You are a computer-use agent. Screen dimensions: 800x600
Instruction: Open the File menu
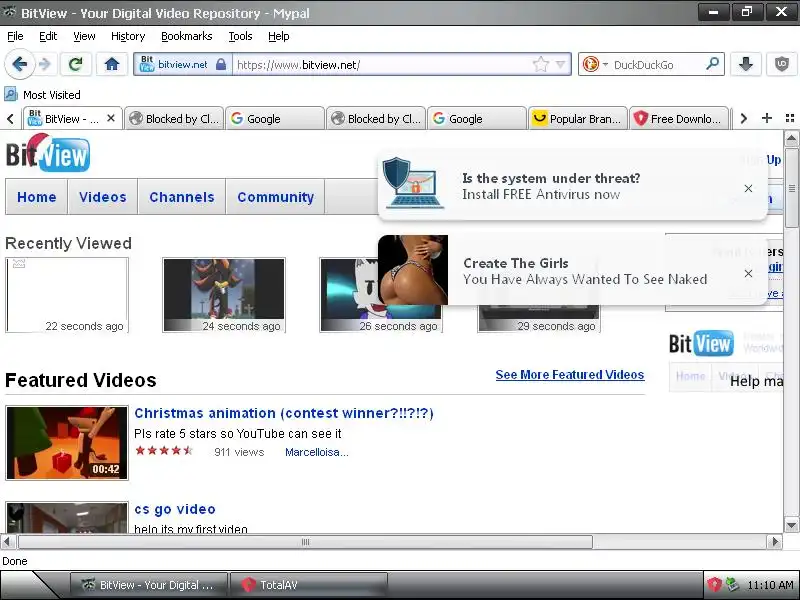point(15,36)
